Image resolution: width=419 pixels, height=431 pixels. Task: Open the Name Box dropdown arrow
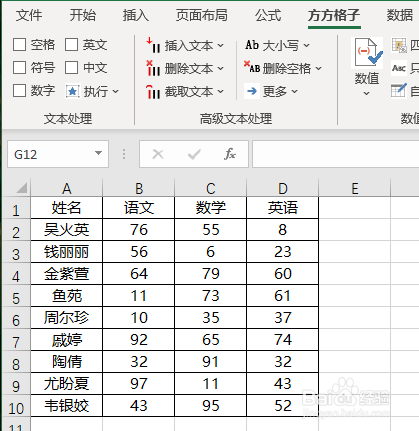click(x=98, y=153)
